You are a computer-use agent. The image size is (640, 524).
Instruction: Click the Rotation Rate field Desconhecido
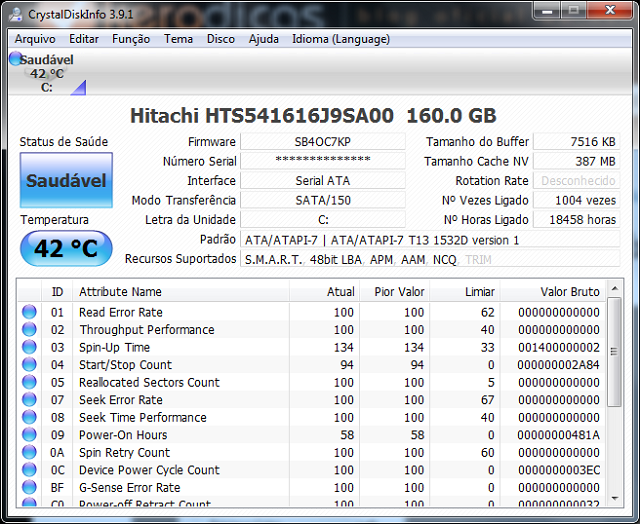coord(576,180)
